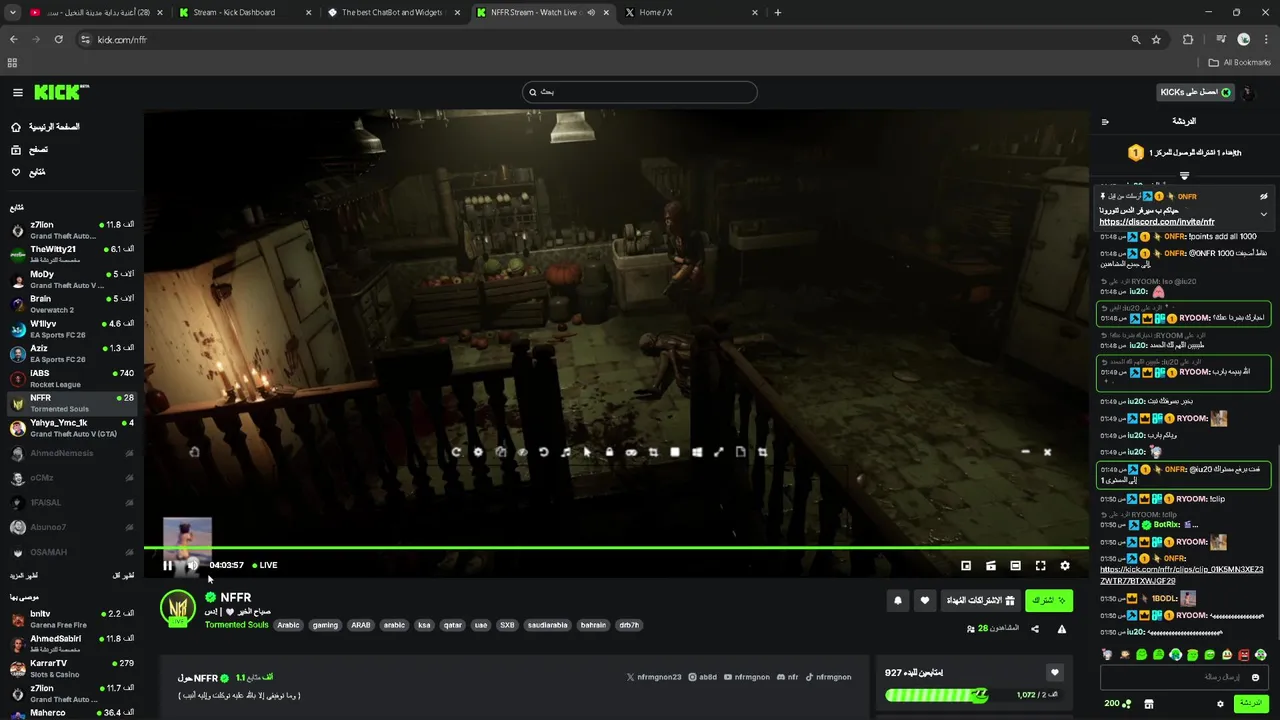Click the video progress bar
1280x720 pixels.
pyautogui.click(x=616, y=547)
